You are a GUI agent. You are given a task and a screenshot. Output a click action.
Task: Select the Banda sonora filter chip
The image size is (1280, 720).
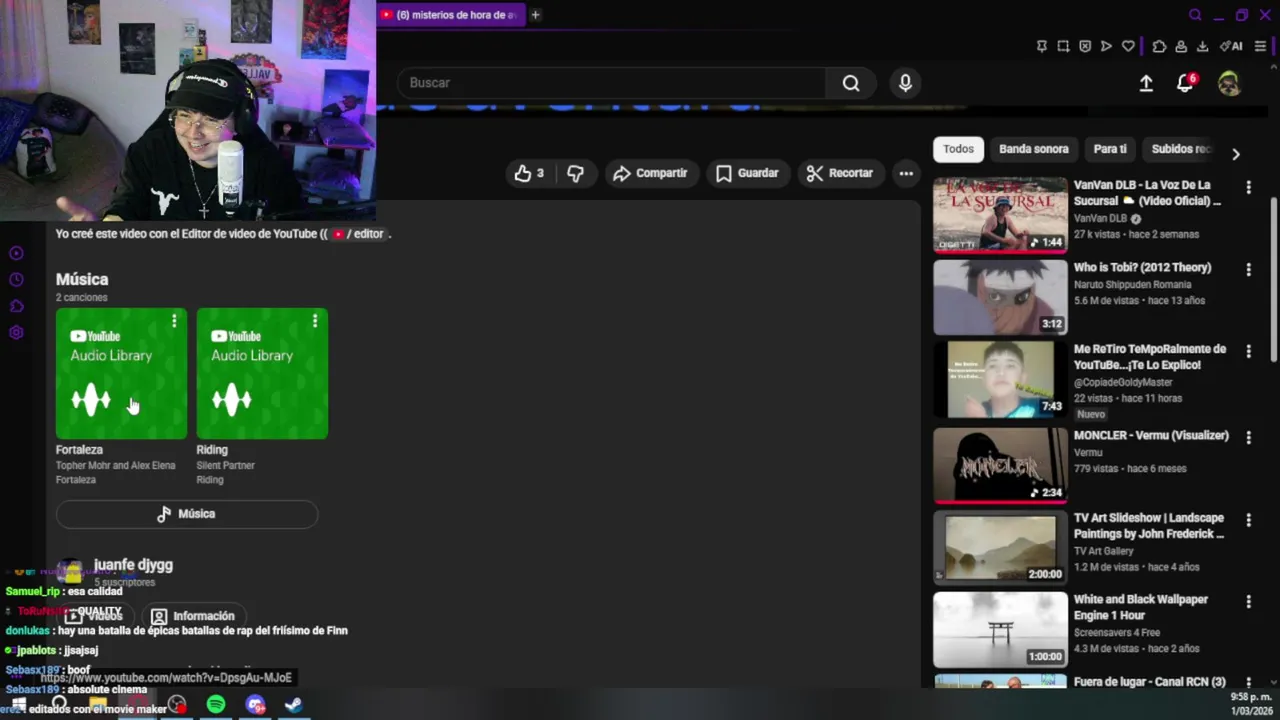coord(1034,149)
